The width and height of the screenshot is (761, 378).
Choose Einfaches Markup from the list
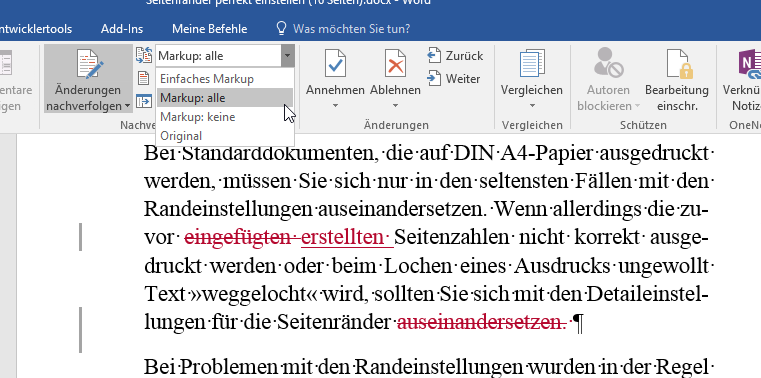pyautogui.click(x=225, y=79)
